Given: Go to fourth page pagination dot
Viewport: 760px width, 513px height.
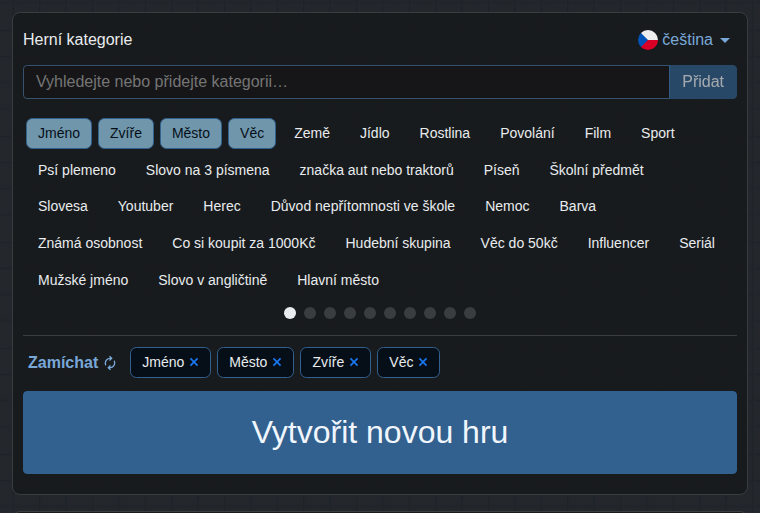Looking at the screenshot, I should 350,313.
